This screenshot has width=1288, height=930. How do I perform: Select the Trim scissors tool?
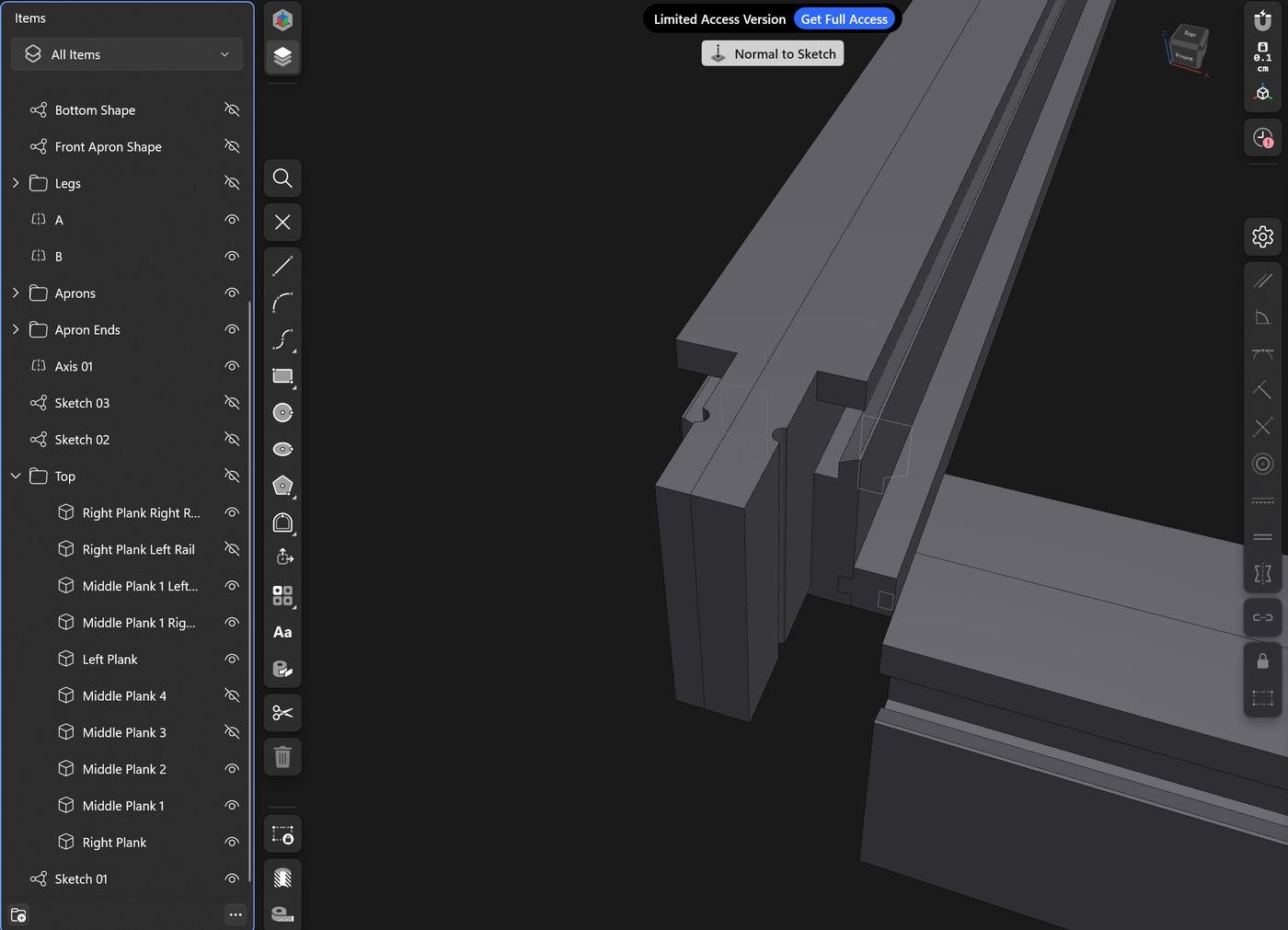point(282,713)
